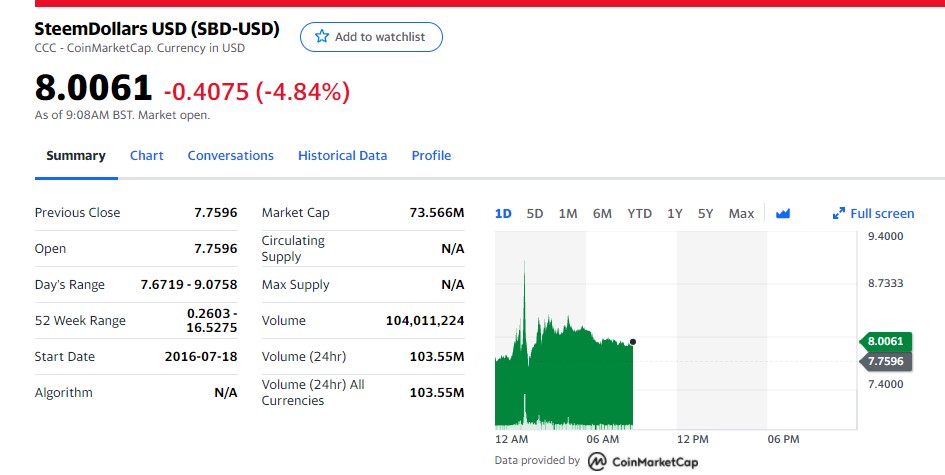Click the CoinMarketCap logo
Screen dimensions: 945x475
643,462
